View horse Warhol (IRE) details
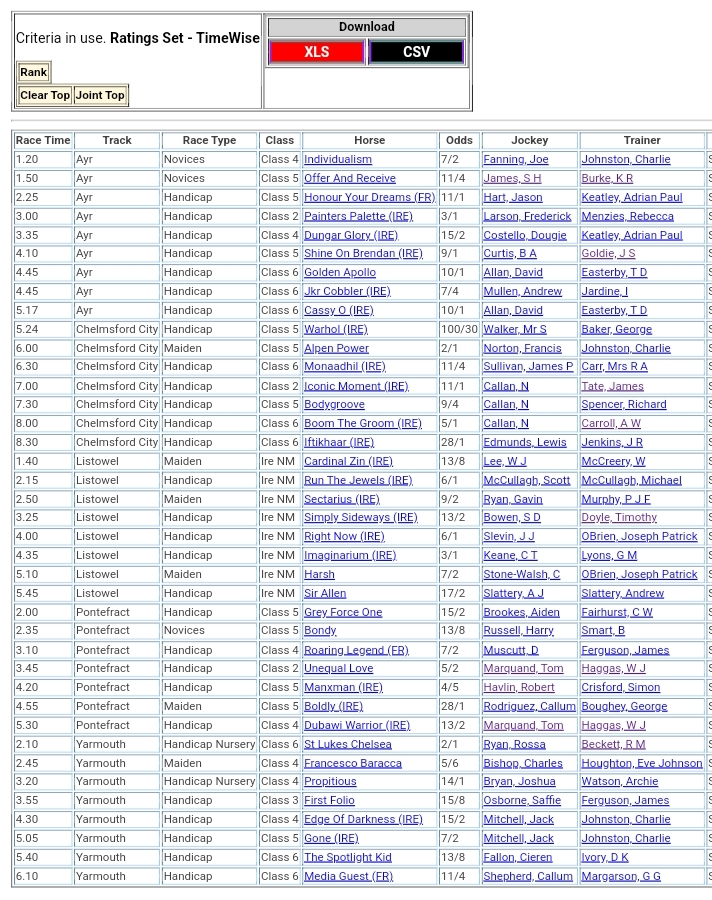Viewport: 712px width, 900px height. coord(336,330)
